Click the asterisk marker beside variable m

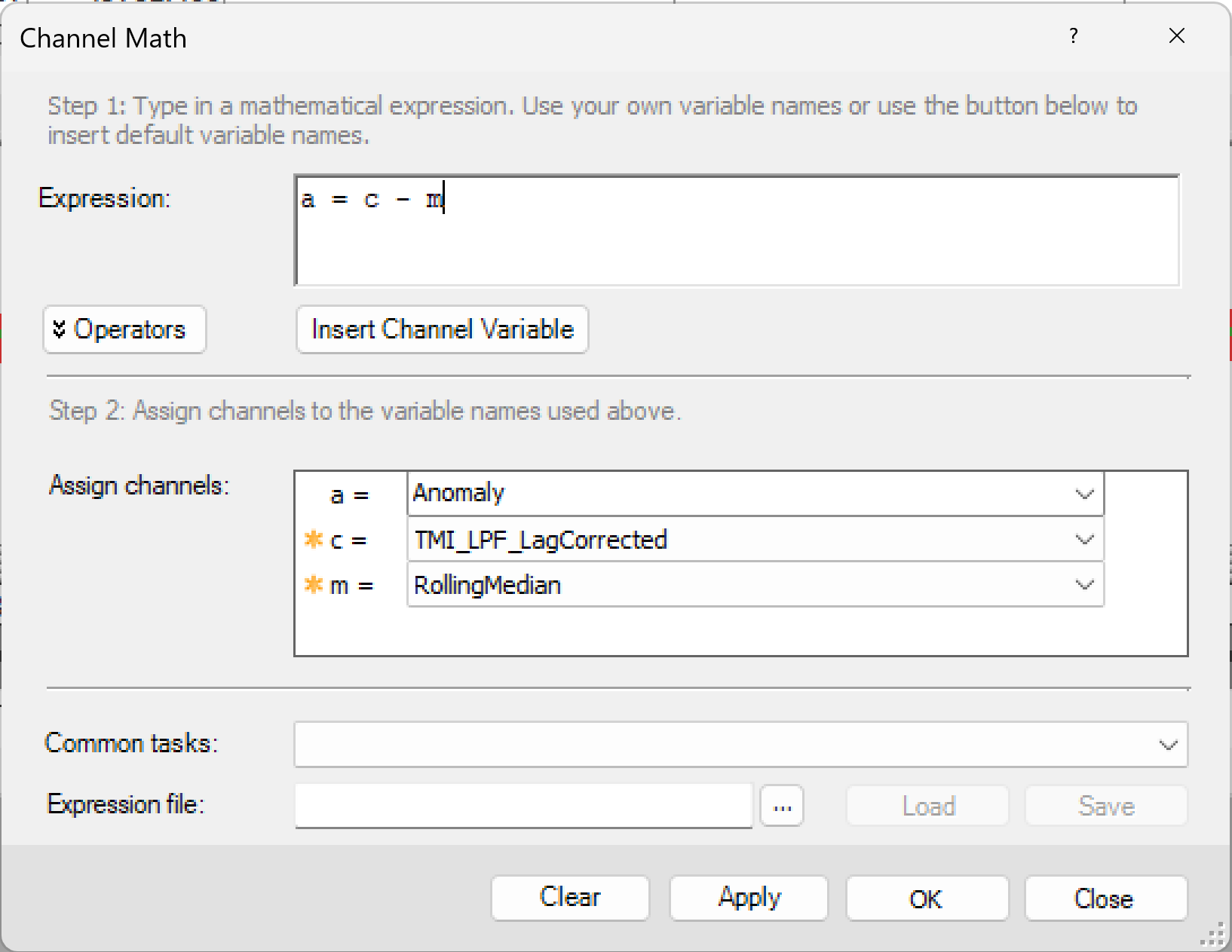(x=313, y=585)
